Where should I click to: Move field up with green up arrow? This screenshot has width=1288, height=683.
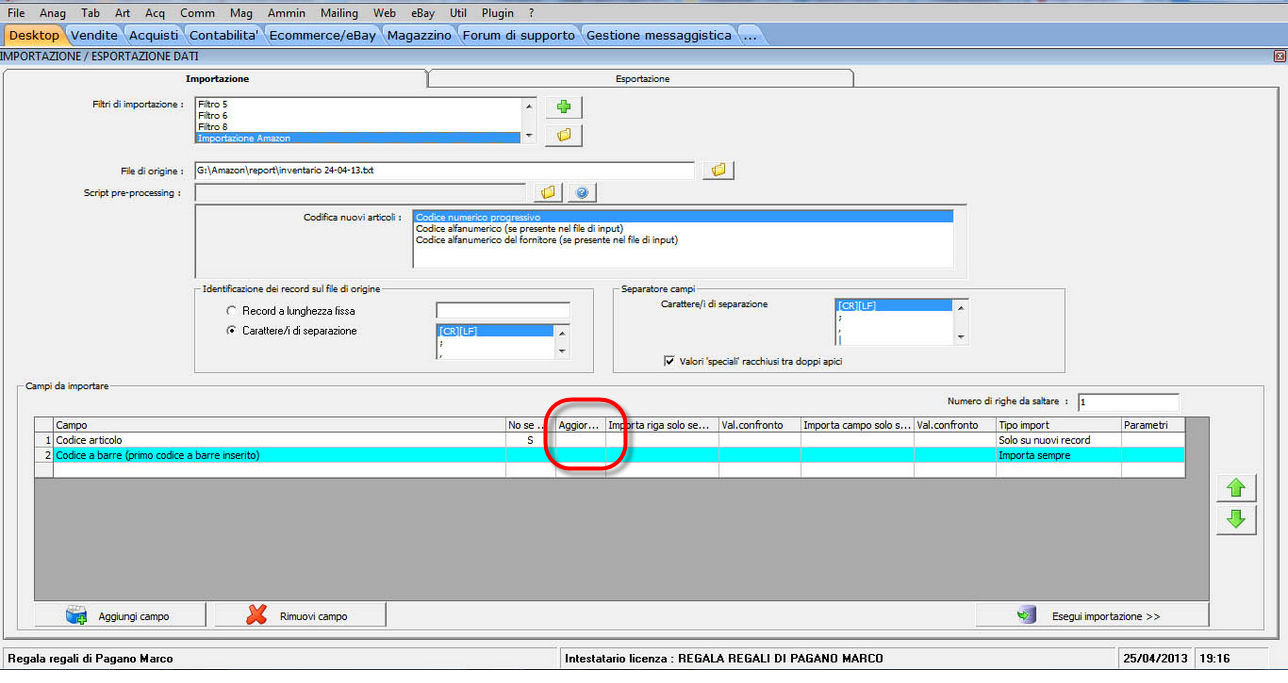1236,488
